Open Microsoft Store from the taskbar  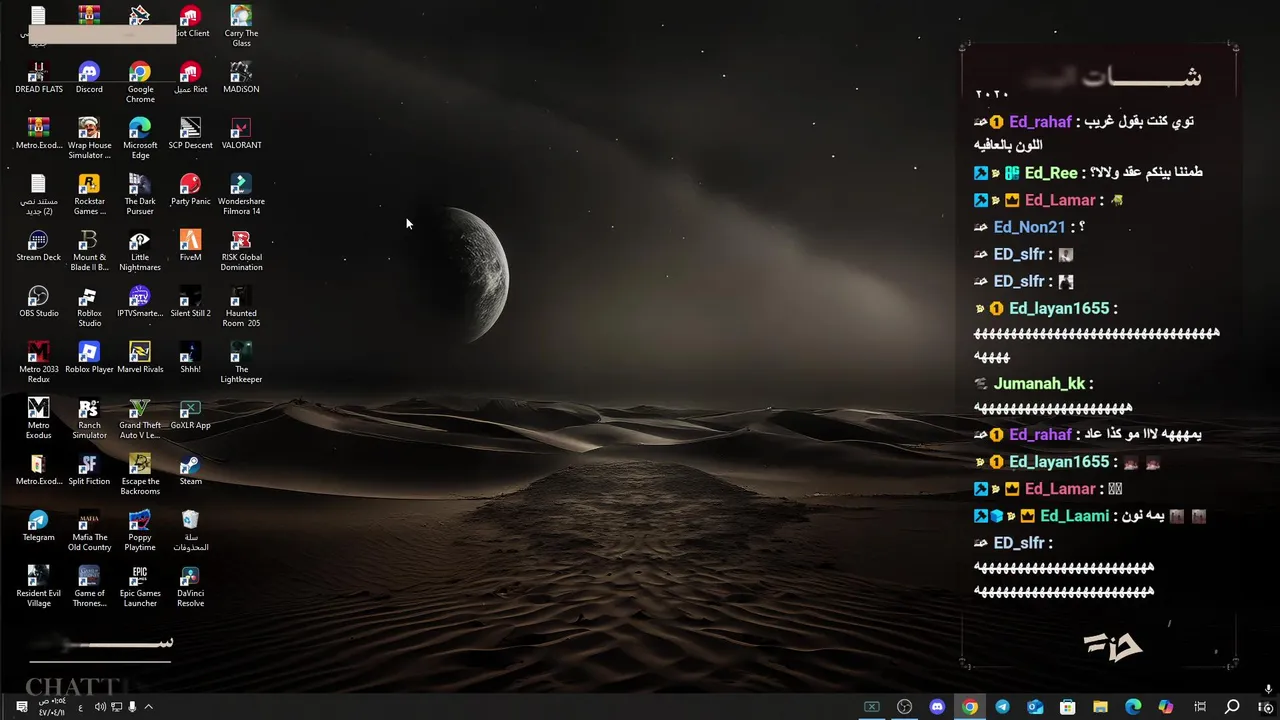click(1067, 707)
